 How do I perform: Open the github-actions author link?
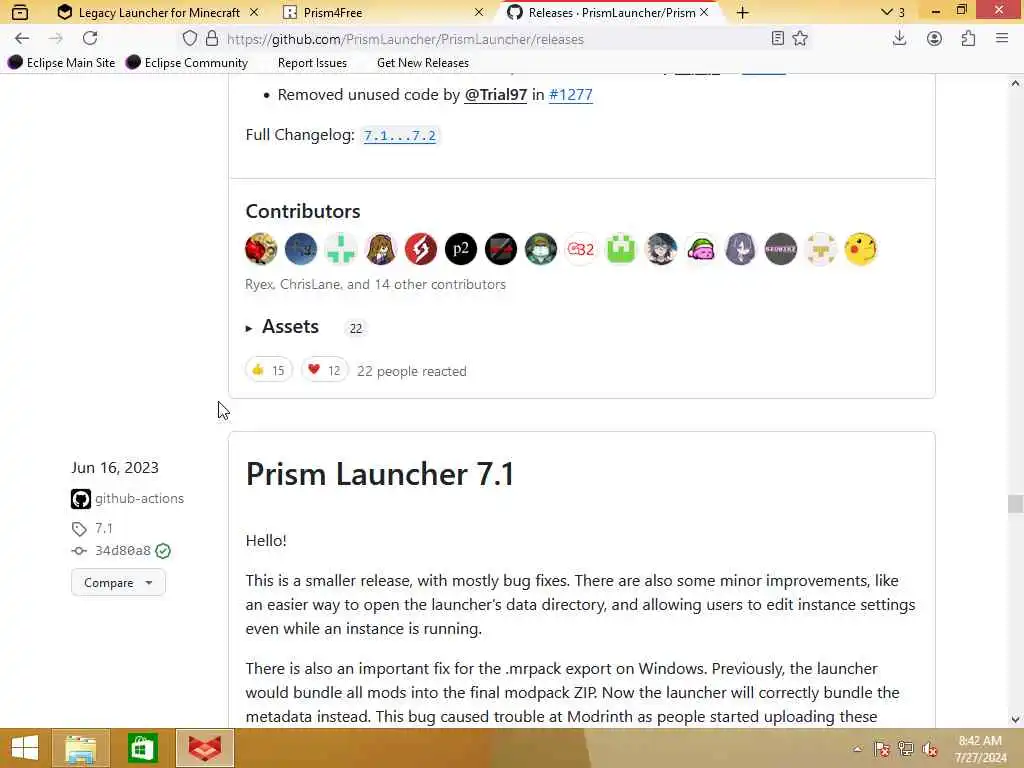139,498
